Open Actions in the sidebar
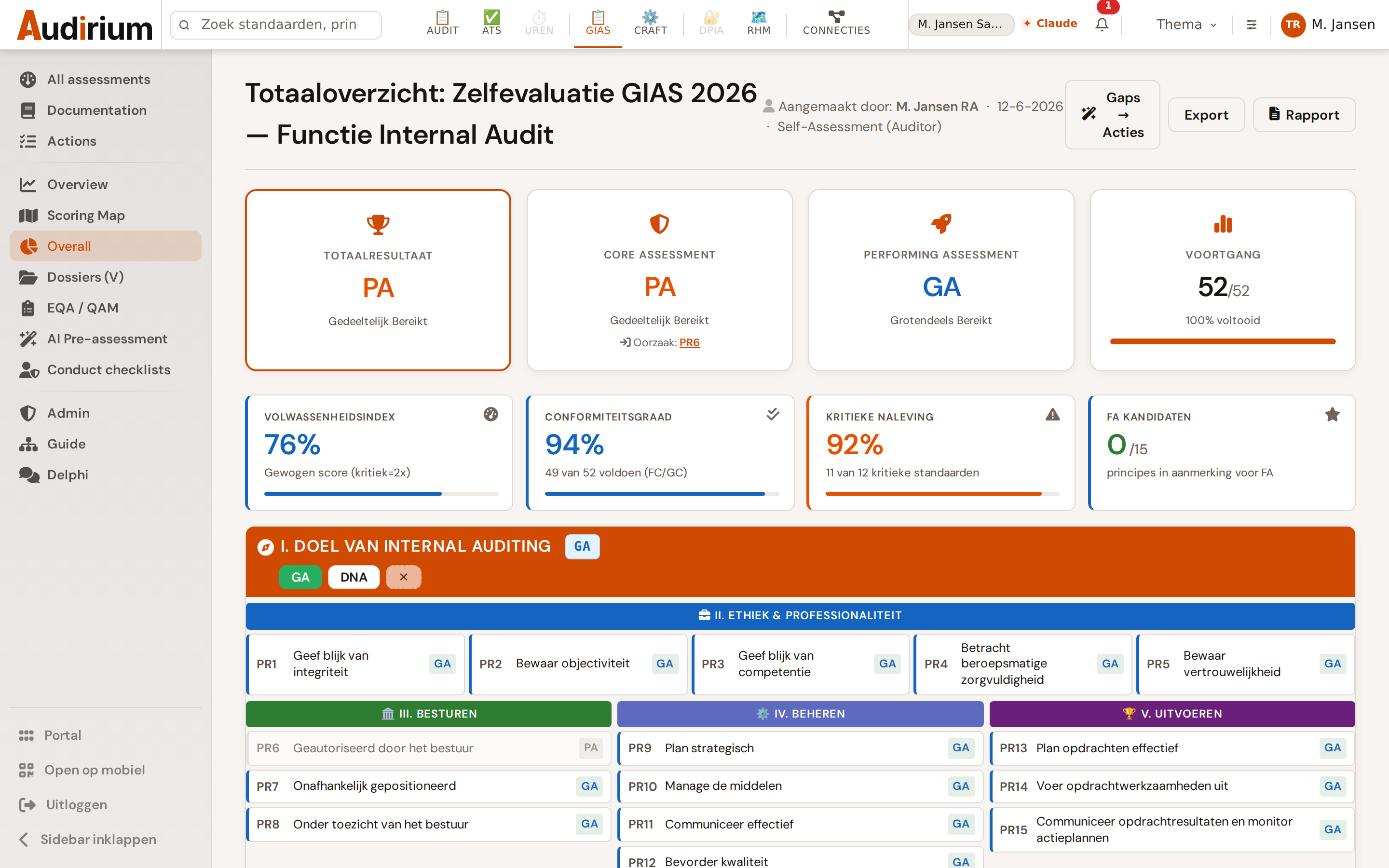Image resolution: width=1389 pixels, height=868 pixels. point(106,141)
